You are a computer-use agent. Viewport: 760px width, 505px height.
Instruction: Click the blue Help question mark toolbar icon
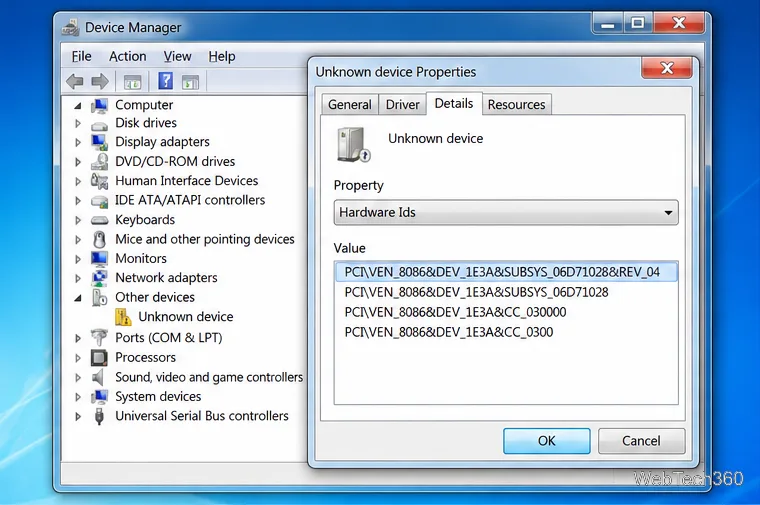click(165, 81)
